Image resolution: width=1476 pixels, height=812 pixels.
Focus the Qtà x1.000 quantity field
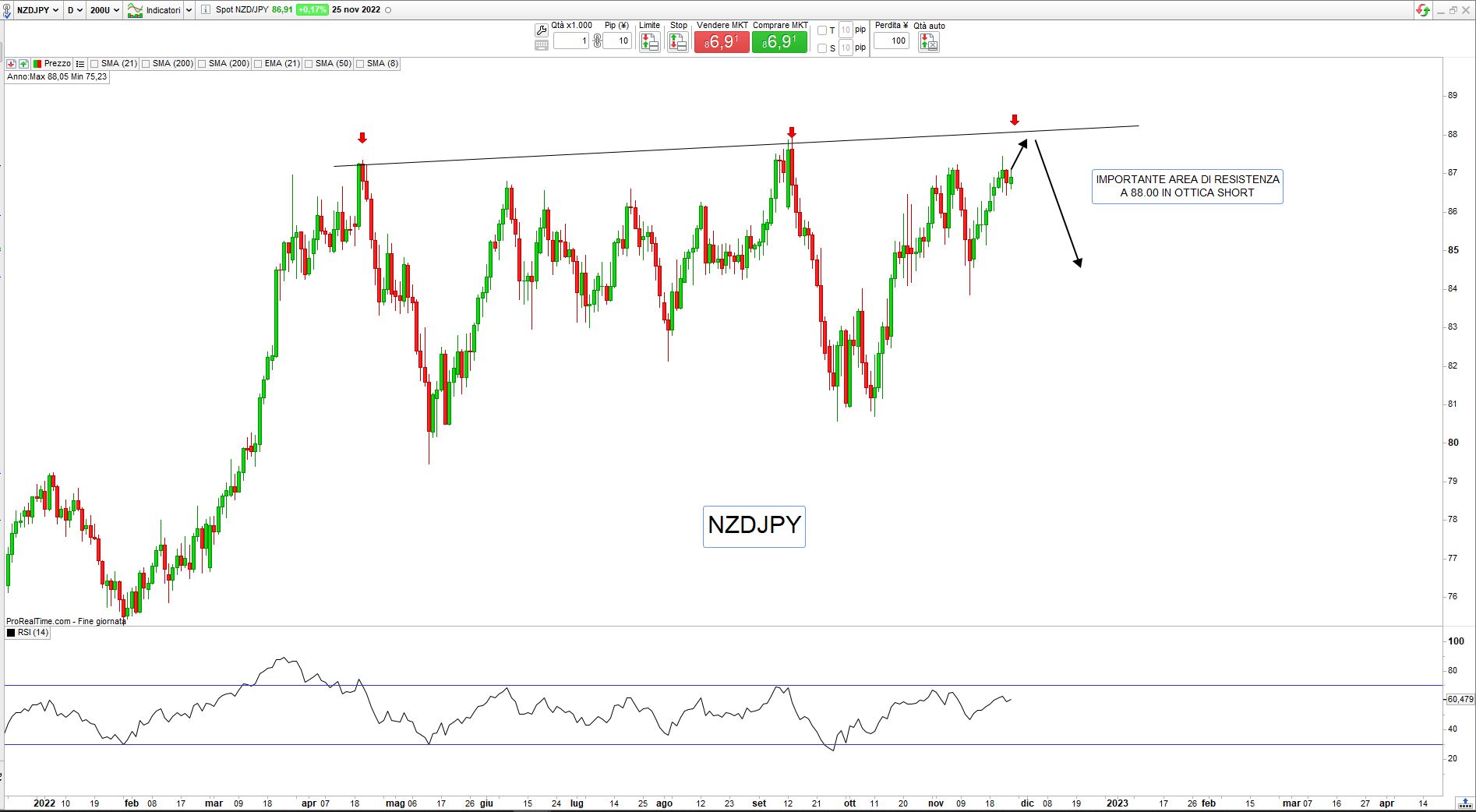pyautogui.click(x=571, y=41)
